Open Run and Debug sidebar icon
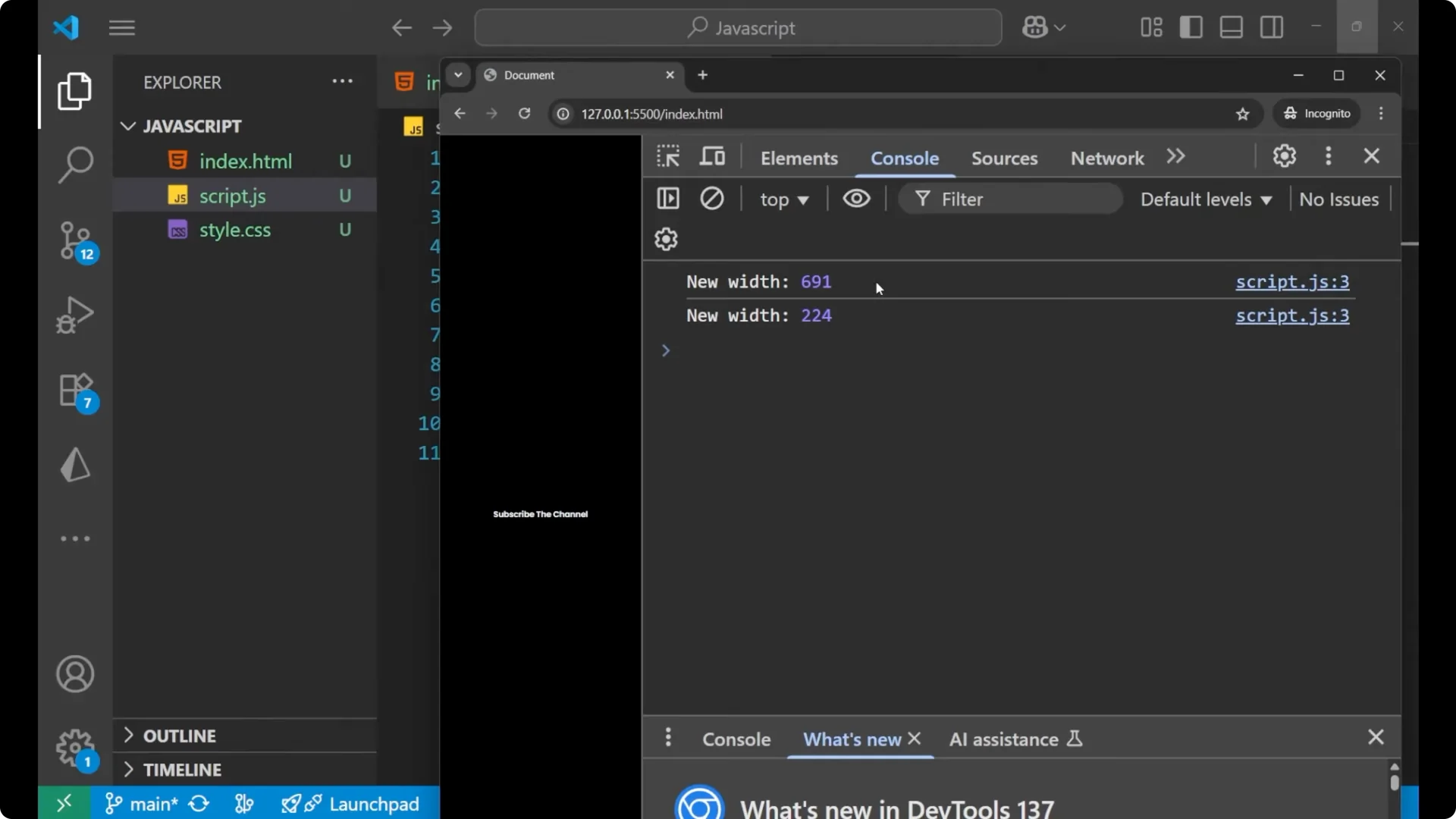This screenshot has height=819, width=1456. point(75,315)
